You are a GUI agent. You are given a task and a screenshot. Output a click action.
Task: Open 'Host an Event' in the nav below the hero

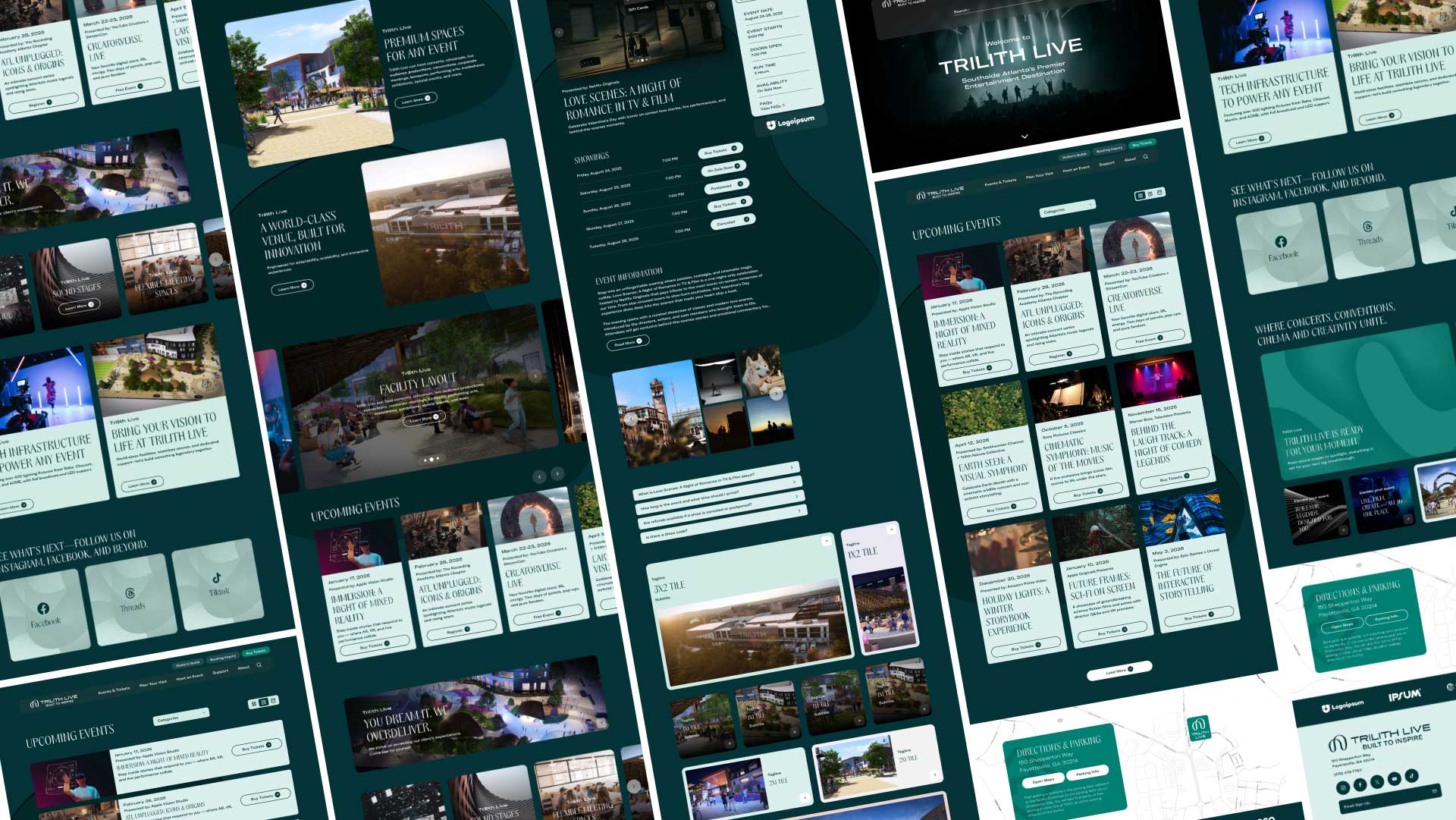[x=1076, y=168]
